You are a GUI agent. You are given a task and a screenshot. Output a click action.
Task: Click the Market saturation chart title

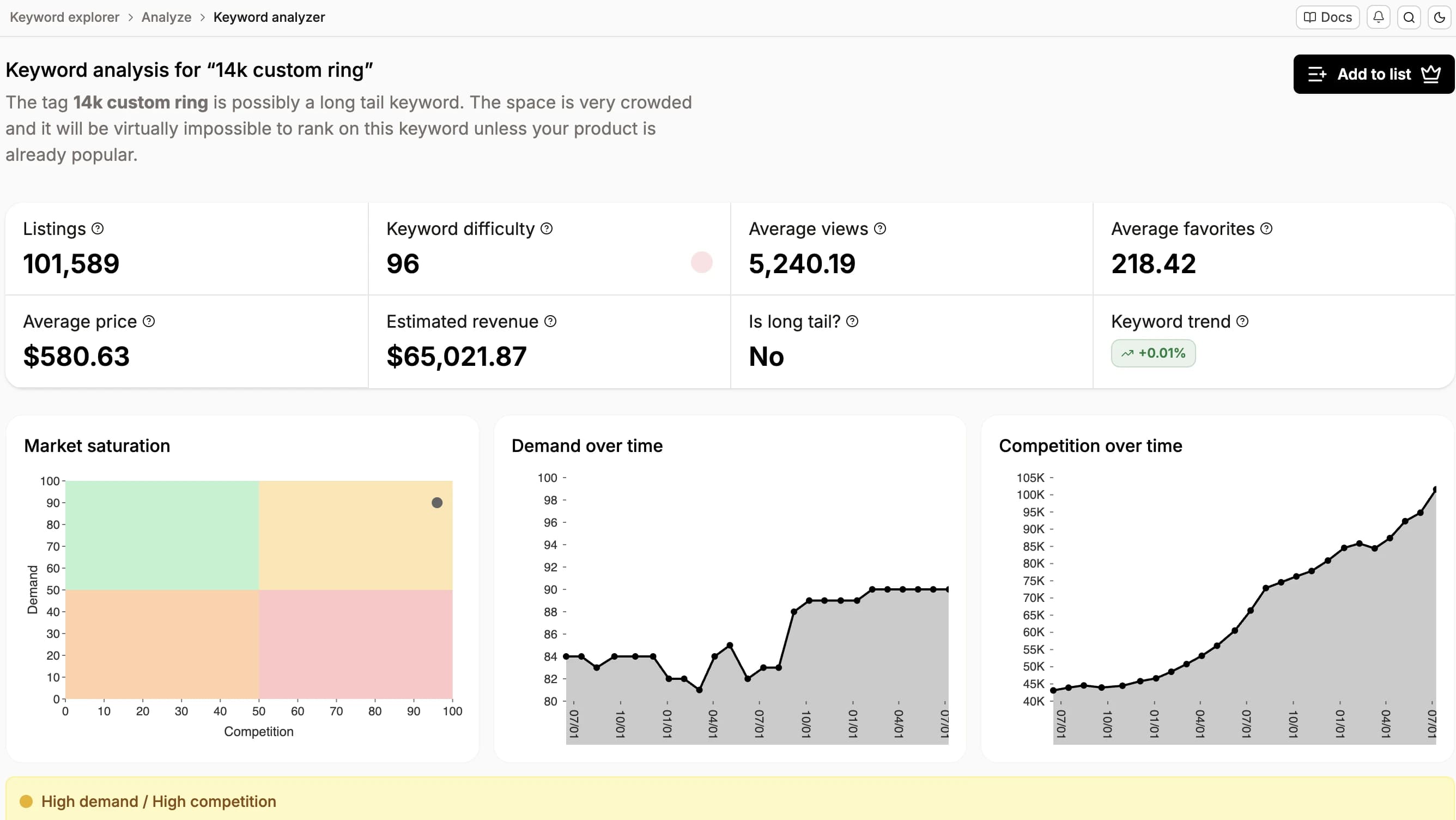pyautogui.click(x=97, y=445)
